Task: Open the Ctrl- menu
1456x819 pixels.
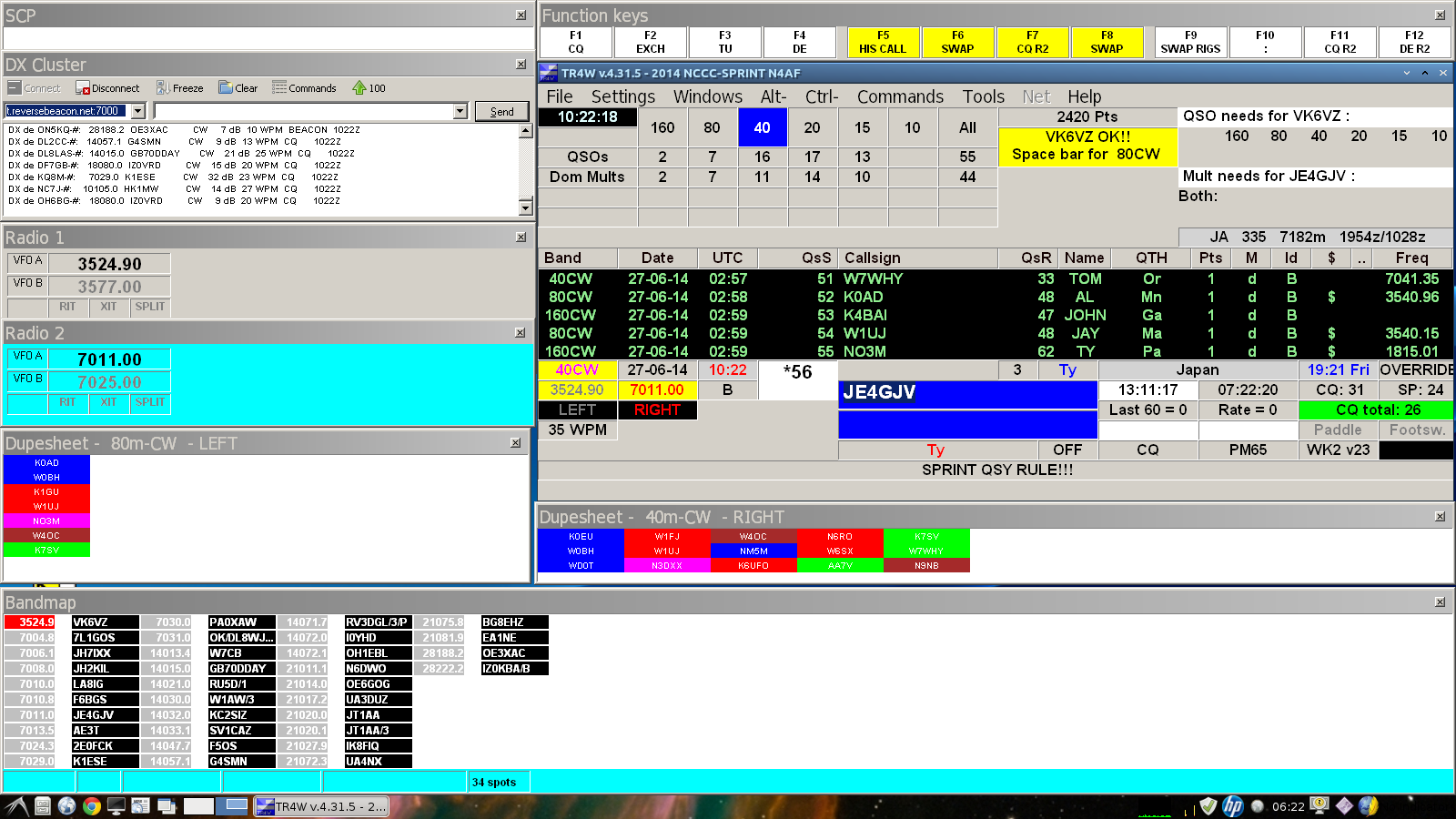Action: pyautogui.click(x=822, y=96)
